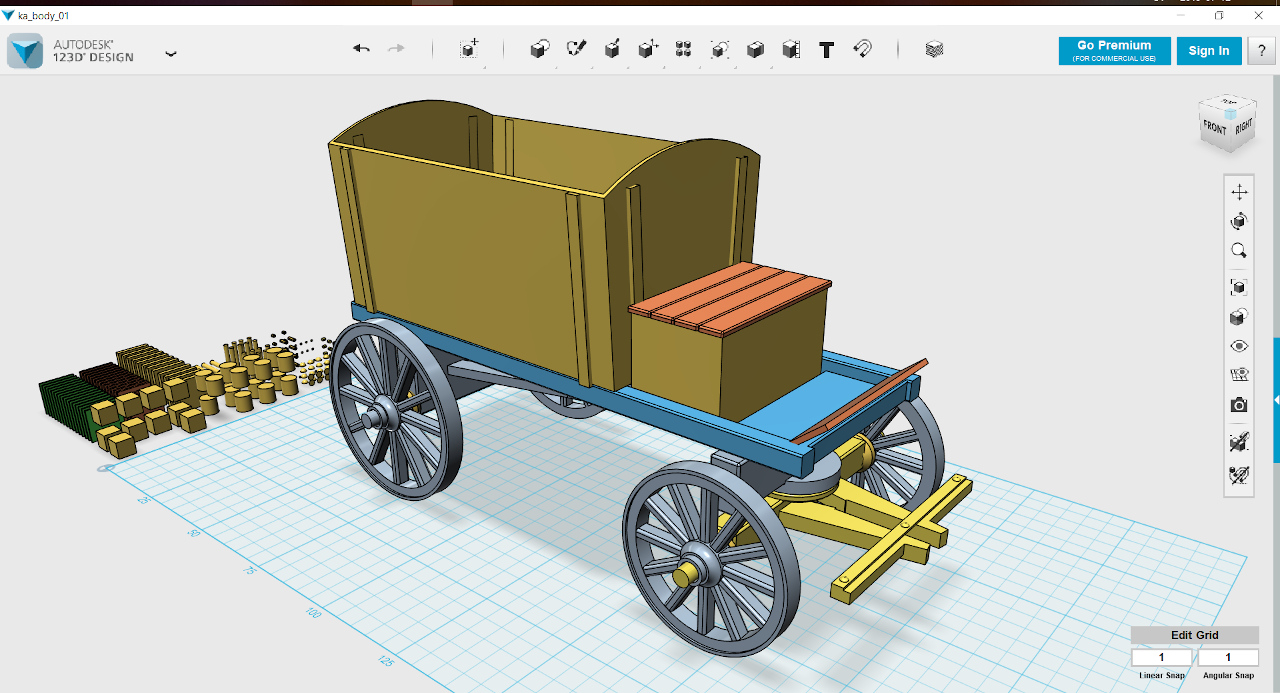Open the Material tool icon
1280x693 pixels.
[934, 49]
